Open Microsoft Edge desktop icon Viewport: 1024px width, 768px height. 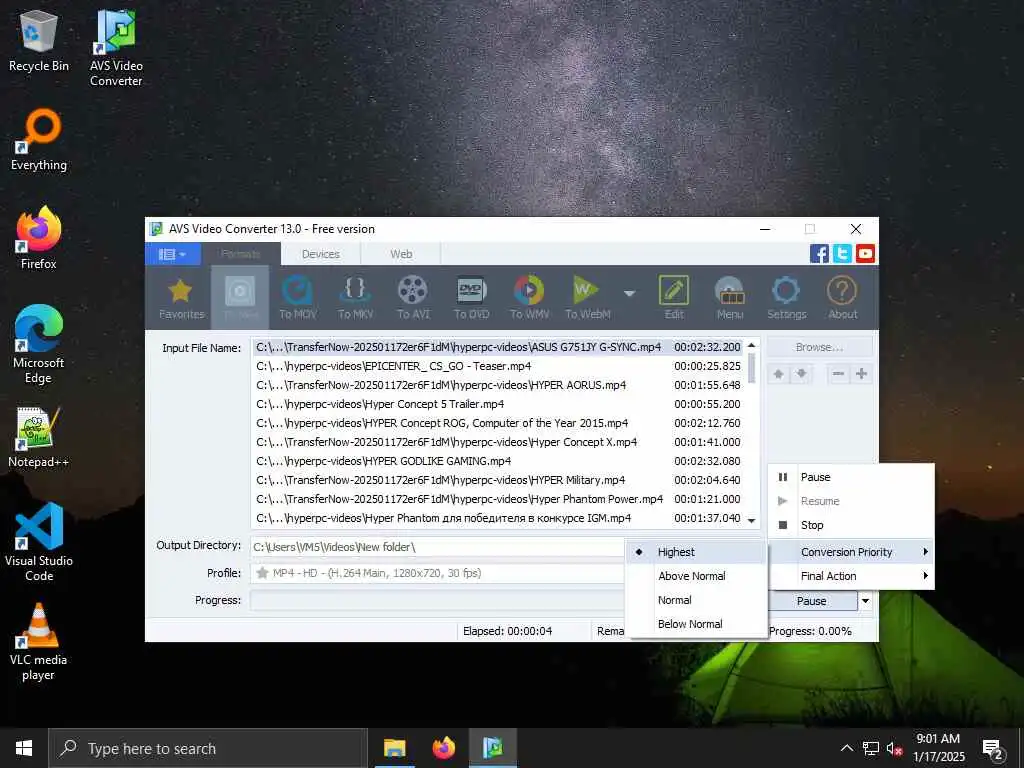tap(39, 344)
